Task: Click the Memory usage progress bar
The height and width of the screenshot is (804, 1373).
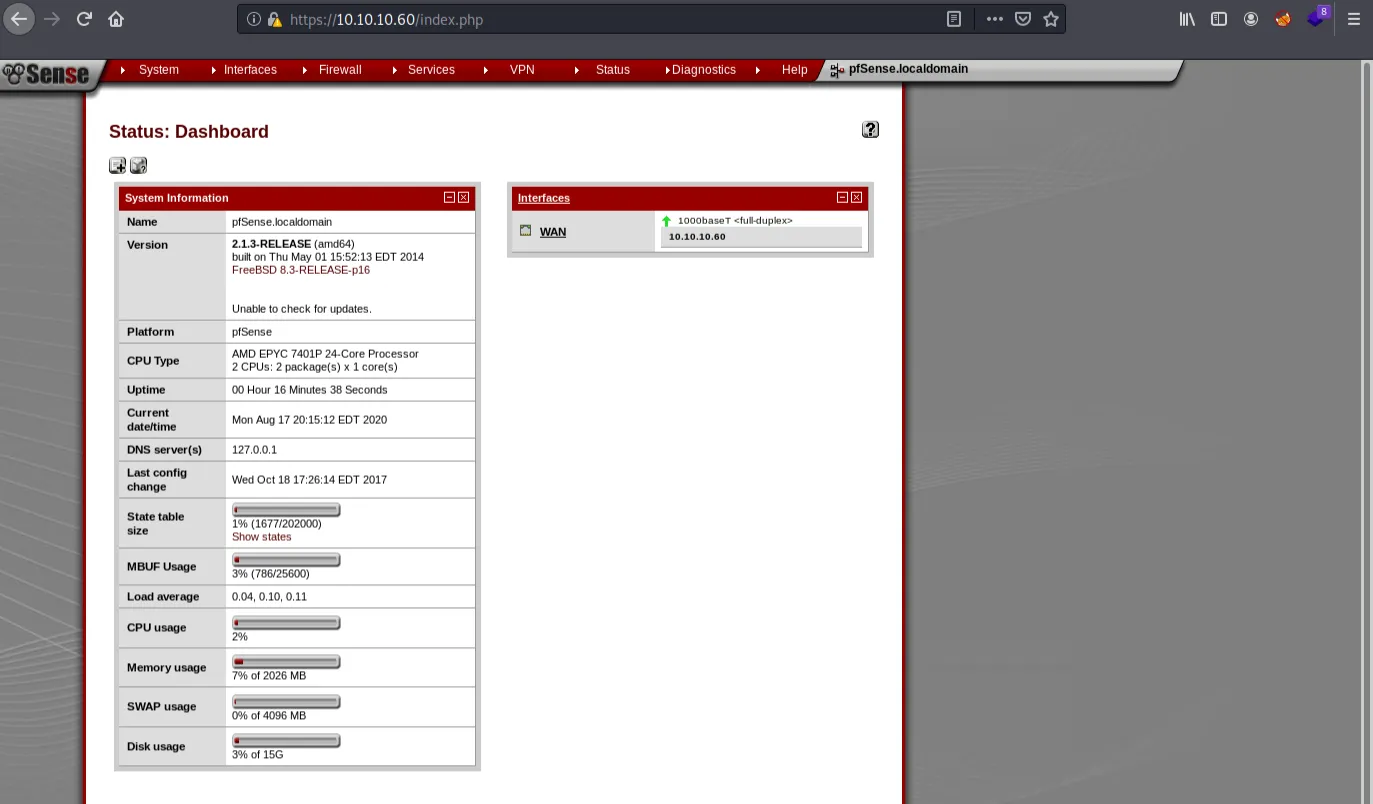Action: click(286, 662)
